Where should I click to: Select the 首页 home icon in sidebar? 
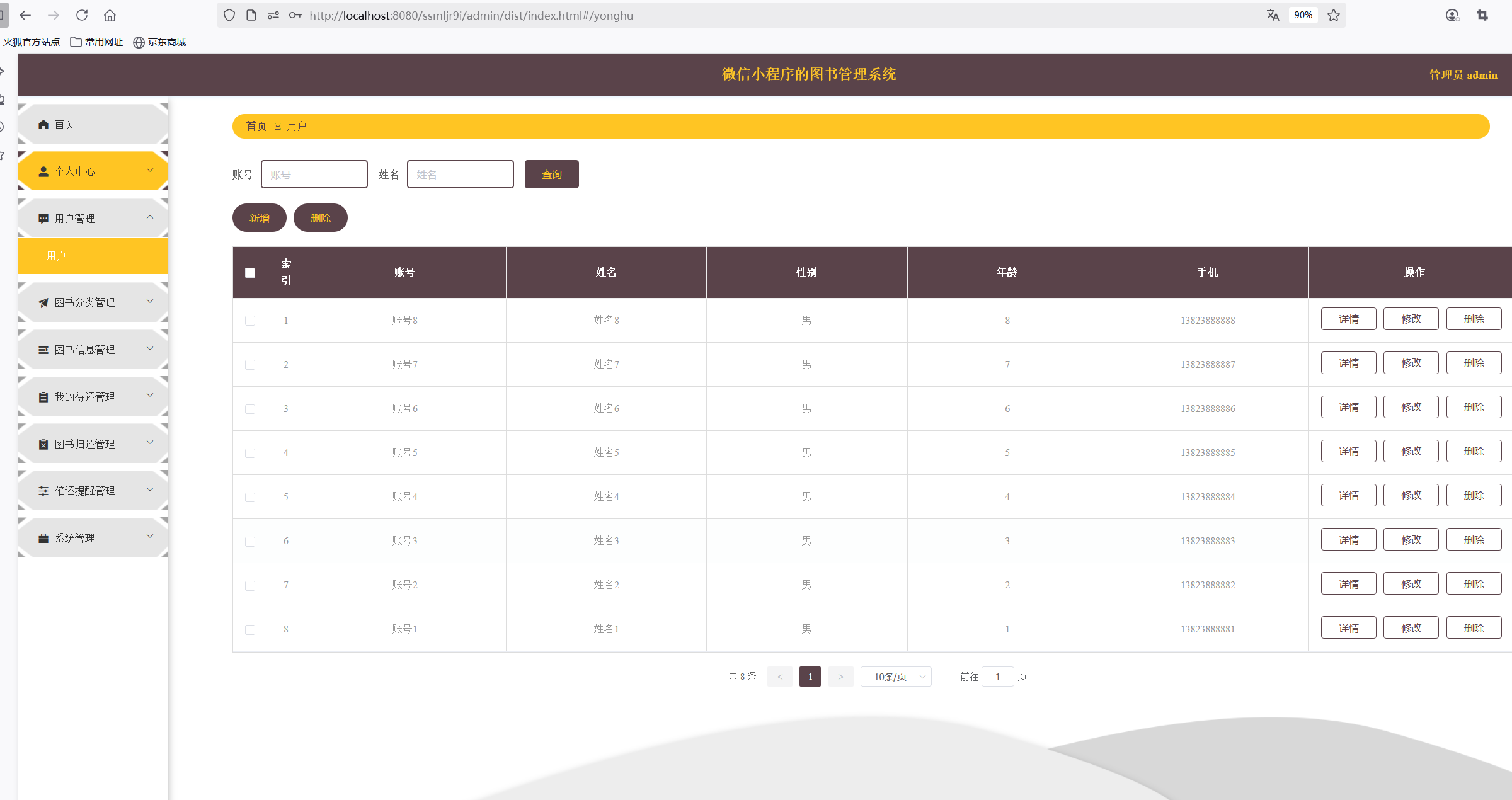(x=43, y=123)
